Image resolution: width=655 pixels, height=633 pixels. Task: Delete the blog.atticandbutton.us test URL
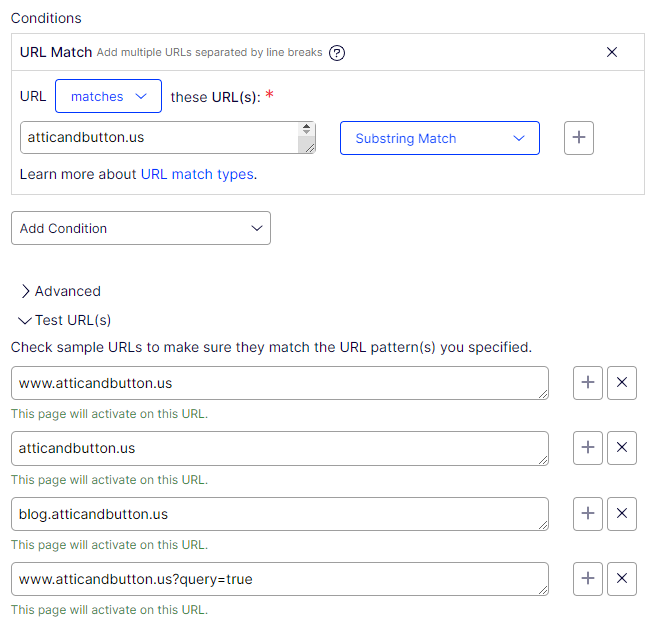[622, 514]
